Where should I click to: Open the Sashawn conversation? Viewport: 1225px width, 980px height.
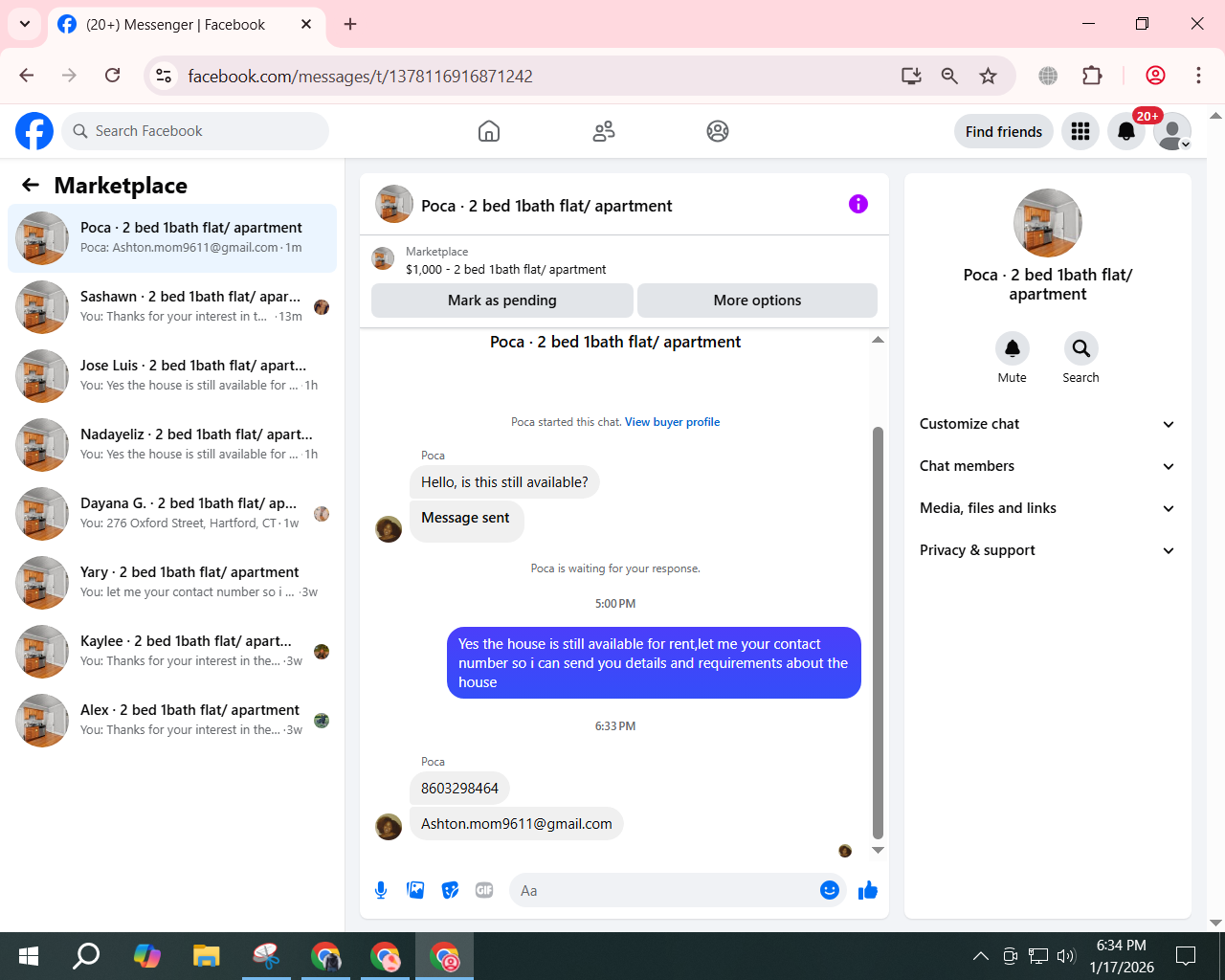[x=172, y=307]
